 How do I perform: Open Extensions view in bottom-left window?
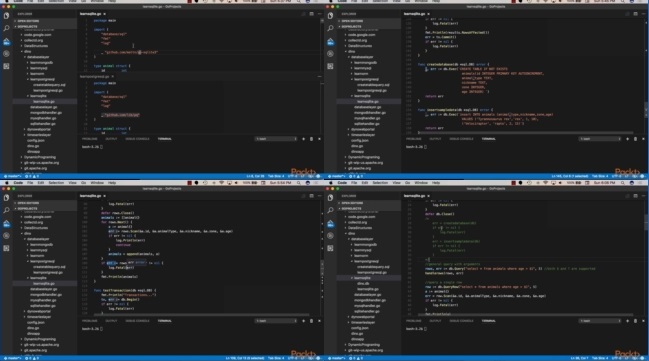point(6,248)
